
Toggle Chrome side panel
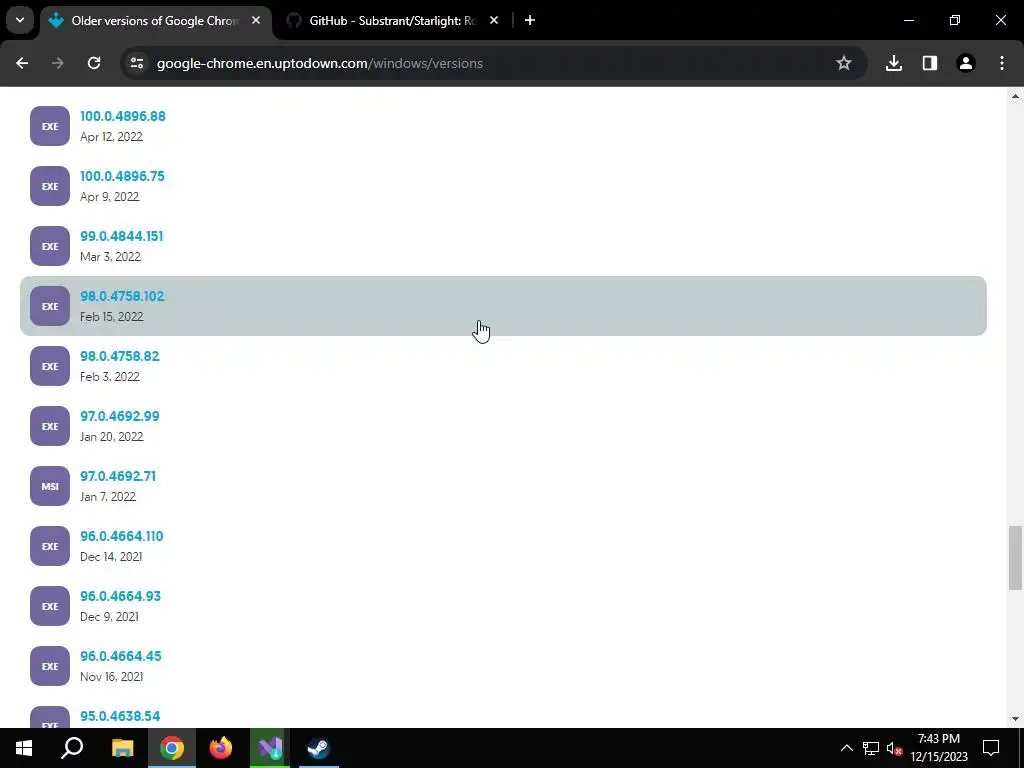pyautogui.click(x=929, y=63)
